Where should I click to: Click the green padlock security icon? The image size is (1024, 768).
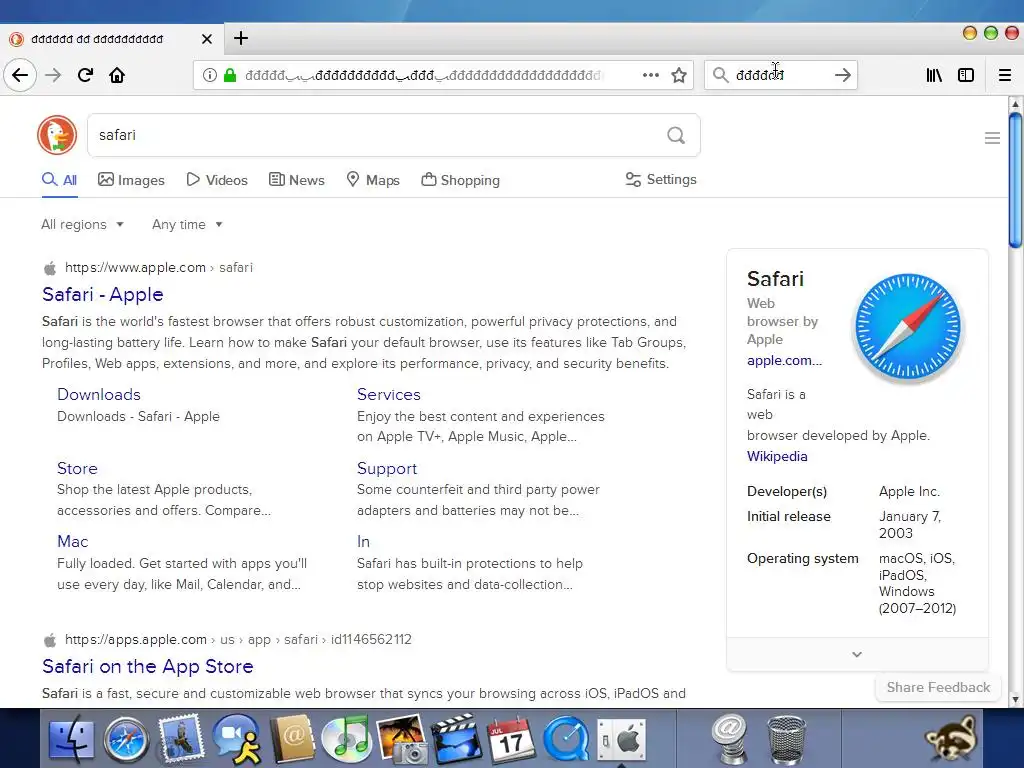point(230,75)
